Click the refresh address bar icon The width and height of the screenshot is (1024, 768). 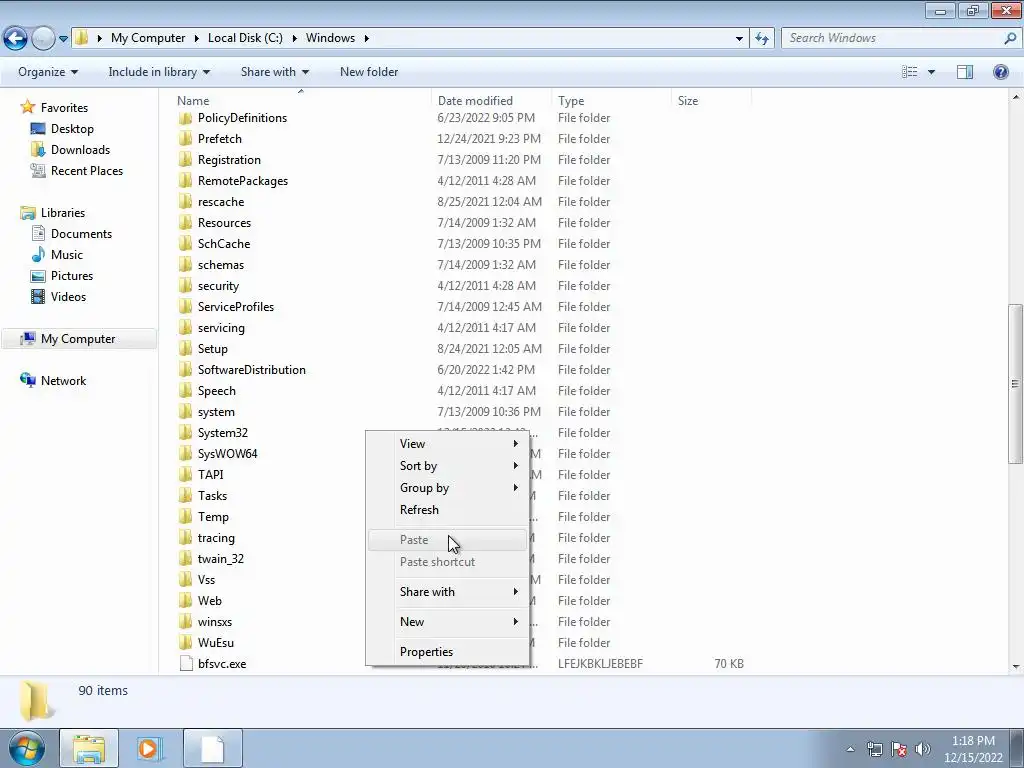[761, 39]
